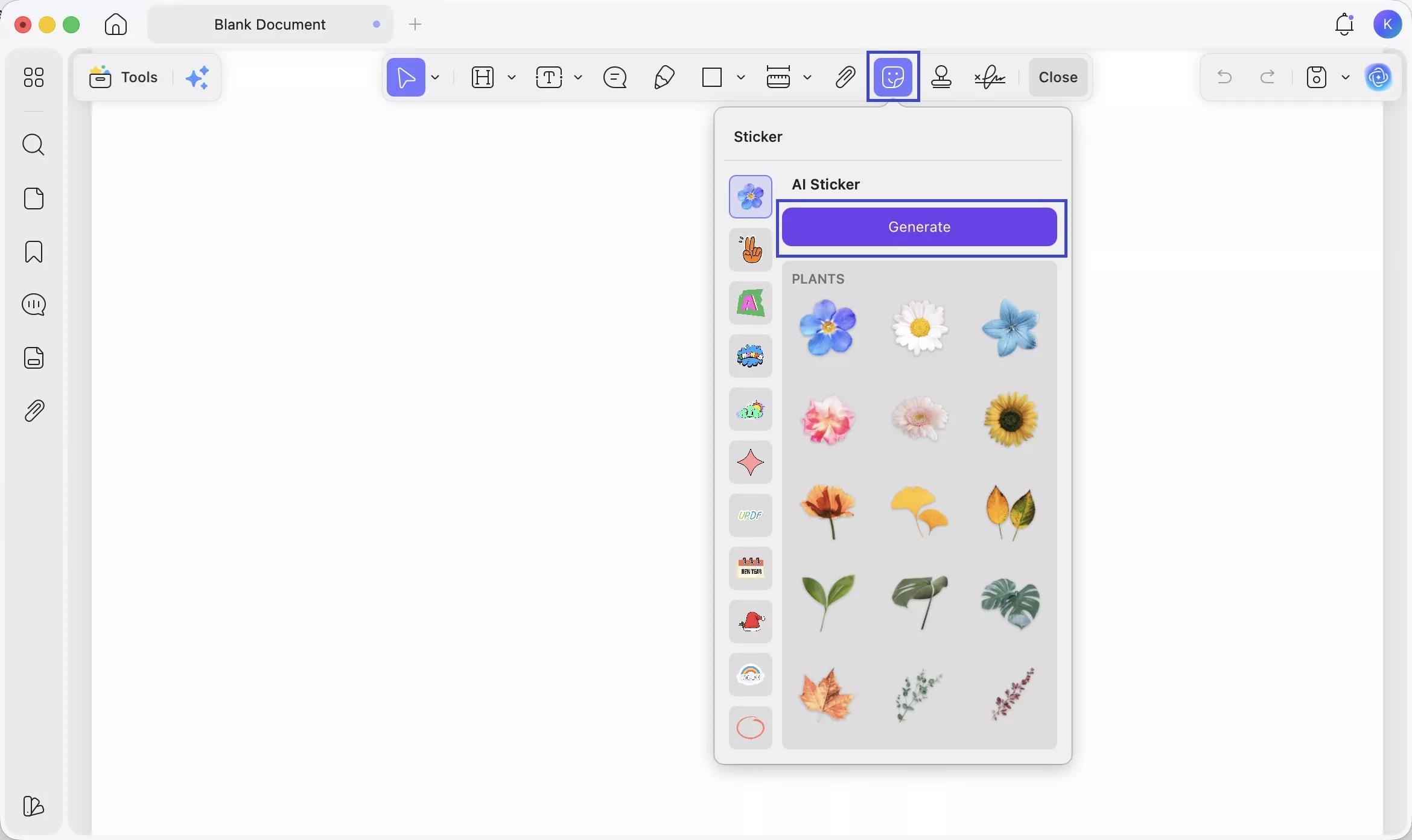The width and height of the screenshot is (1412, 840).
Task: Open the rectangle shape dropdown arrow
Action: [x=741, y=77]
